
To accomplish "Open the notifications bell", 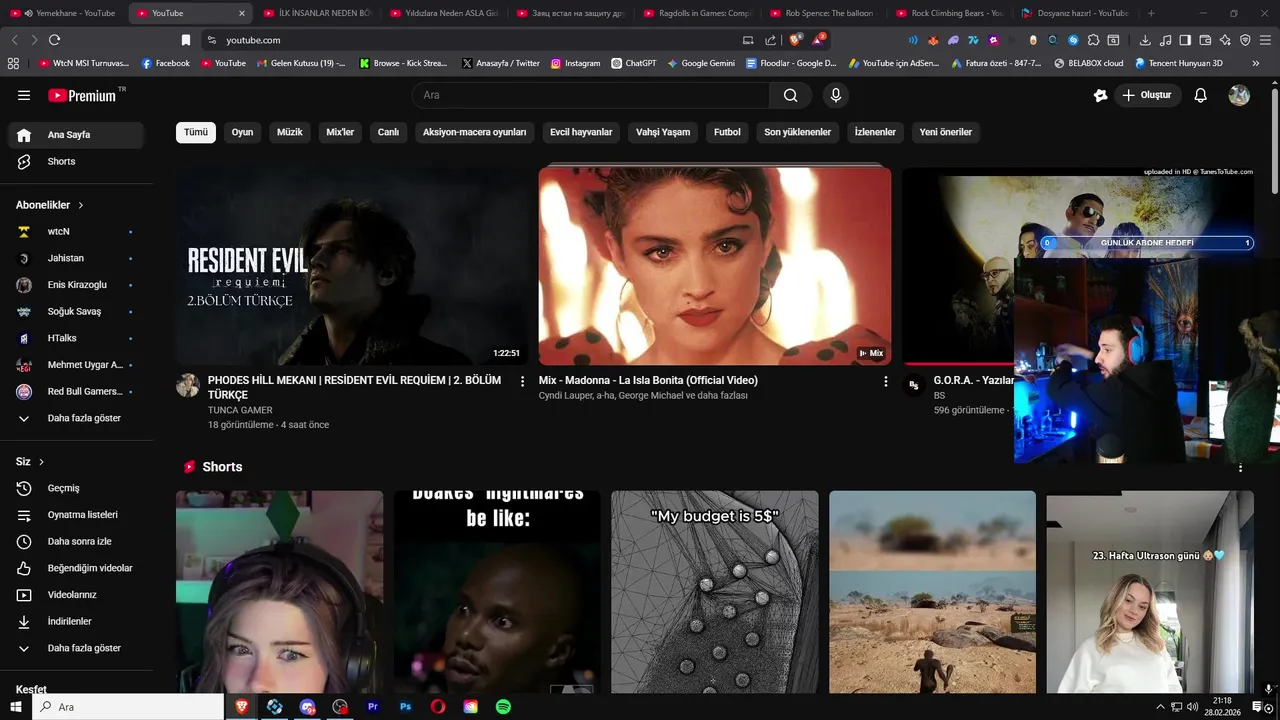I will tap(1201, 95).
